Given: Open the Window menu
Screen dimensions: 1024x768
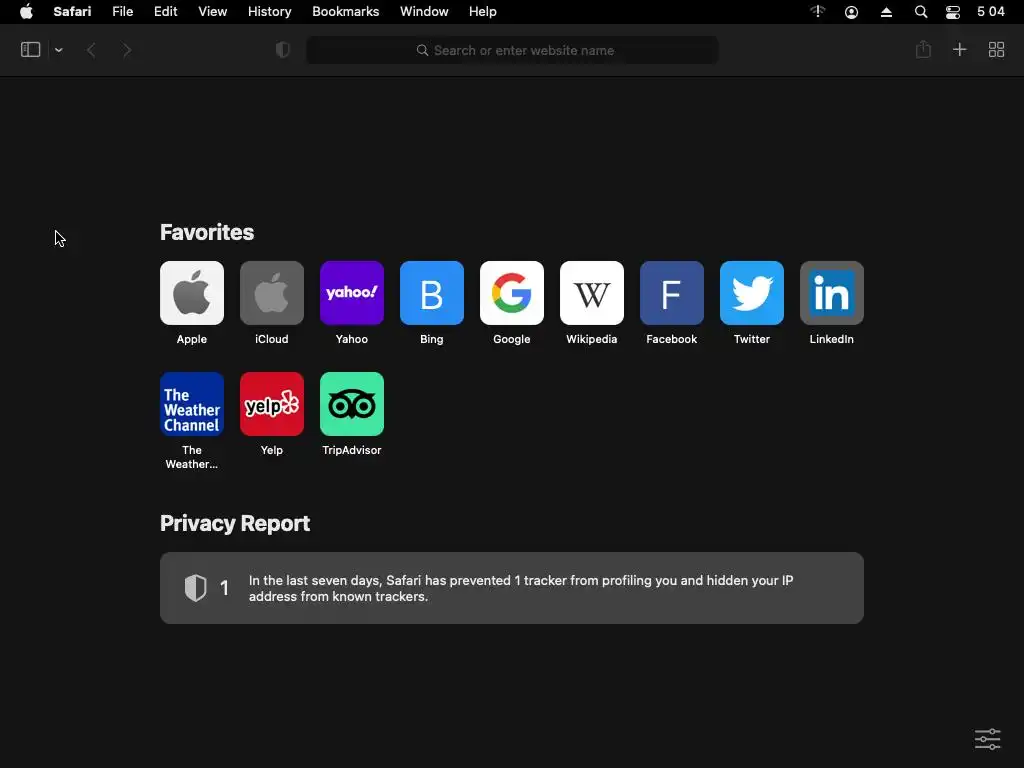Looking at the screenshot, I should [424, 12].
